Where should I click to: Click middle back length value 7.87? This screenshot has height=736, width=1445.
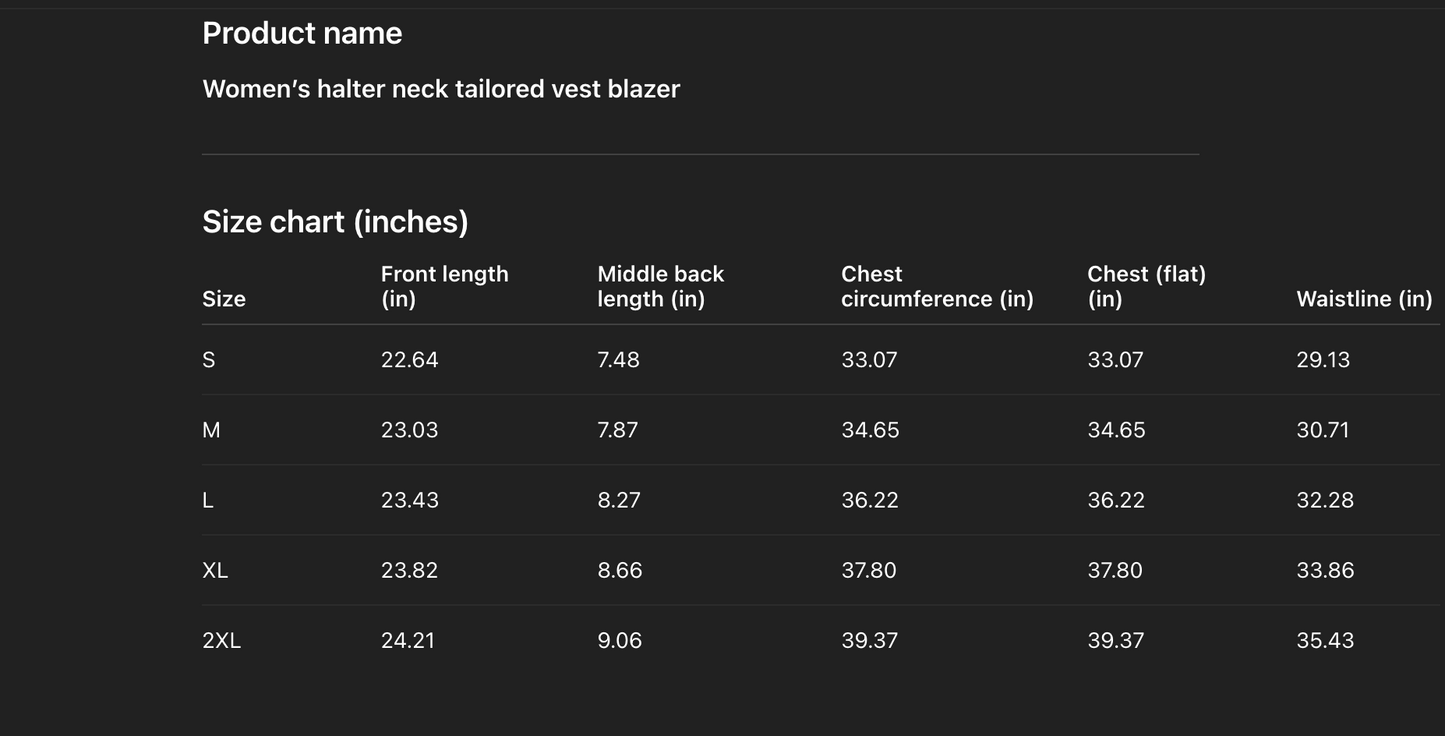coord(617,430)
